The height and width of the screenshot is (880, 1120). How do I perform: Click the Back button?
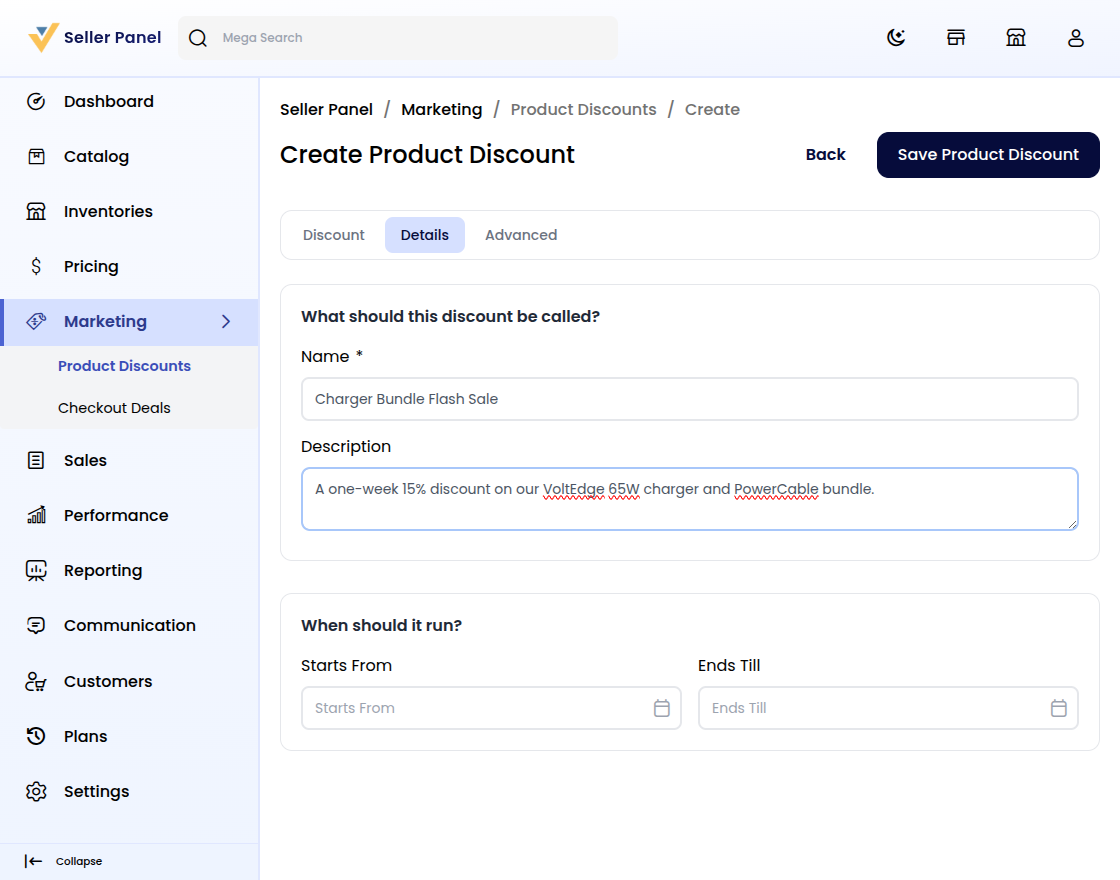coord(825,155)
